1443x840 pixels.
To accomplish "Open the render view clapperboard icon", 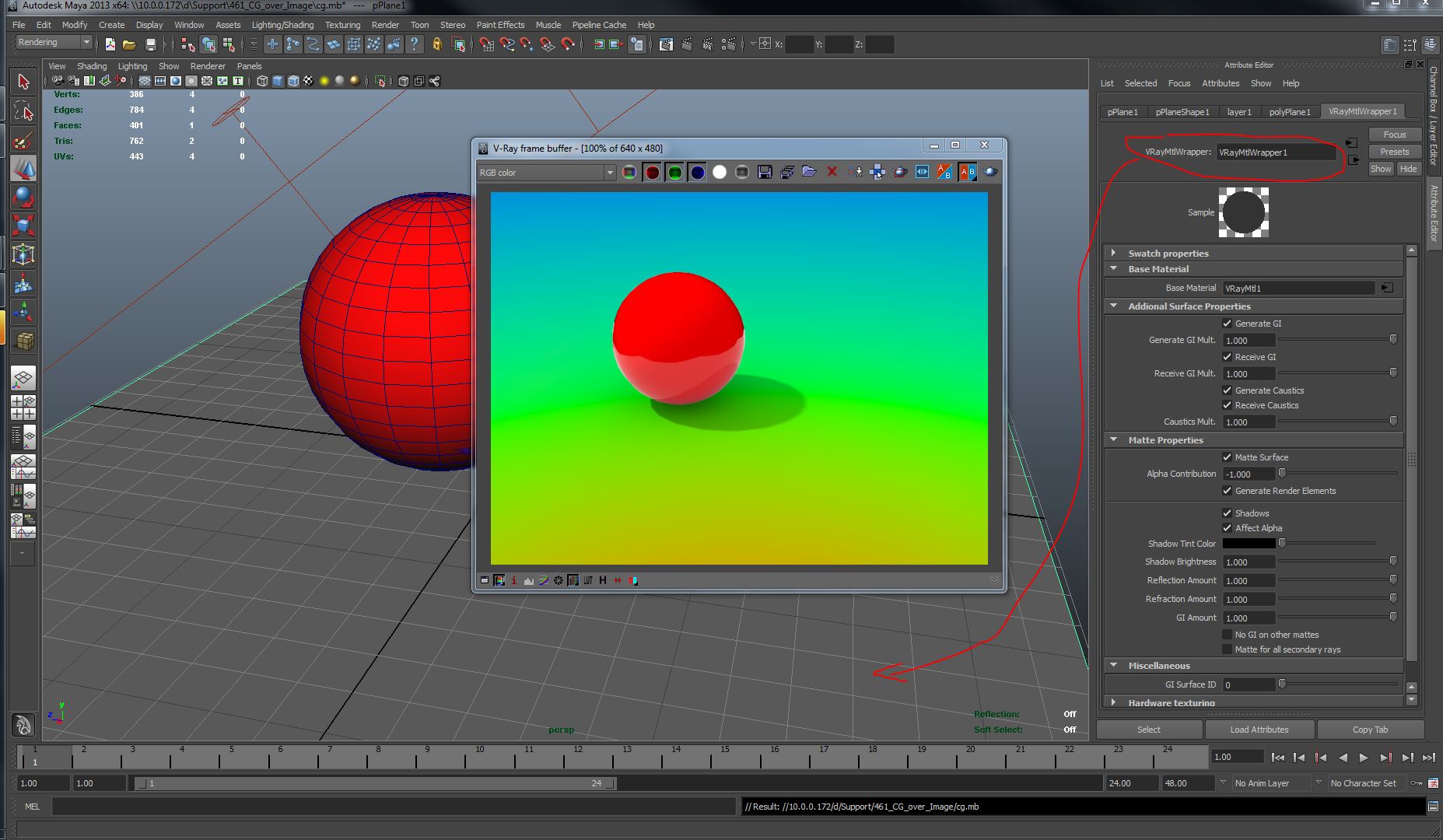I will (x=666, y=44).
